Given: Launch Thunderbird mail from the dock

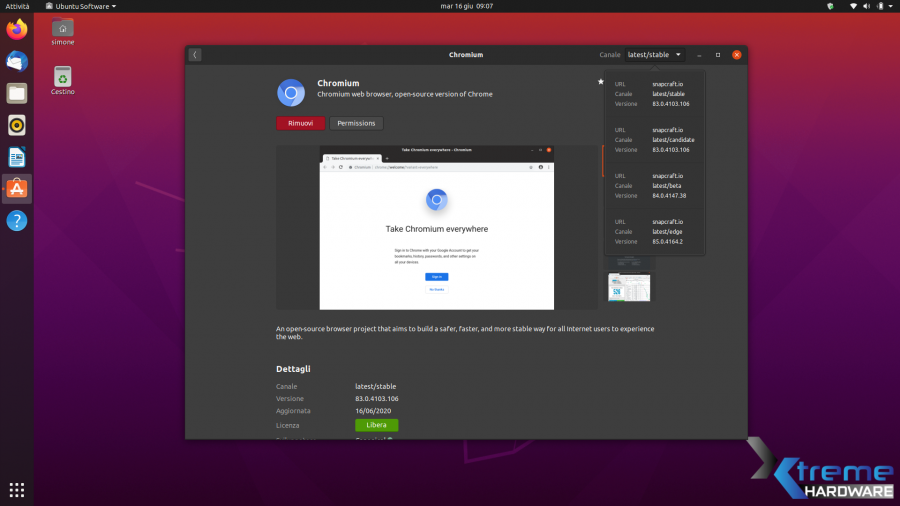Looking at the screenshot, I should [x=17, y=61].
